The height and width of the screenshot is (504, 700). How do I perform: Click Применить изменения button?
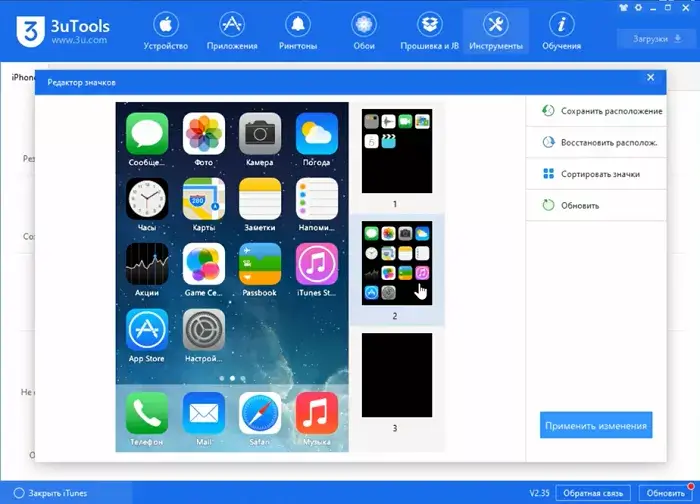click(x=596, y=425)
